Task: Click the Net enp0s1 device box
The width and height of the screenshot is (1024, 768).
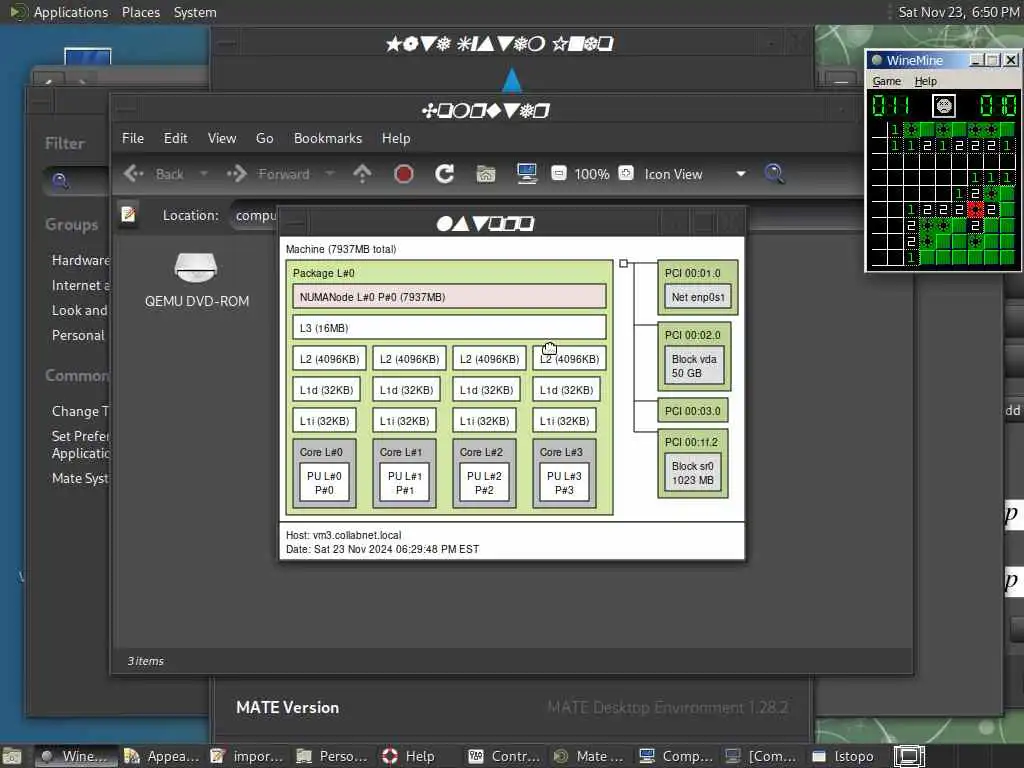Action: pos(697,297)
